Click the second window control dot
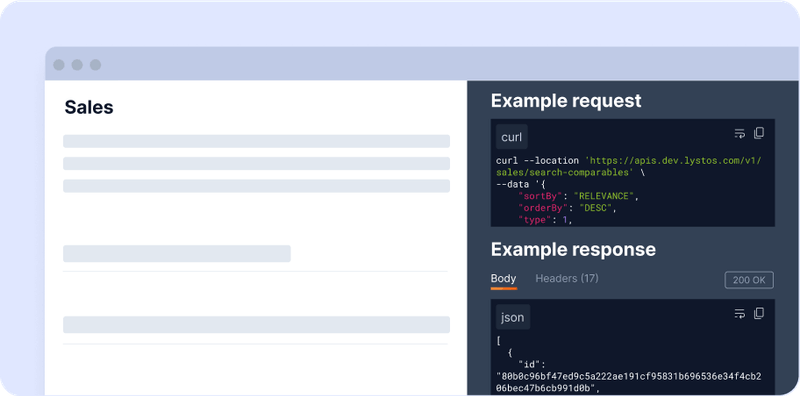The height and width of the screenshot is (396, 800). point(77,65)
